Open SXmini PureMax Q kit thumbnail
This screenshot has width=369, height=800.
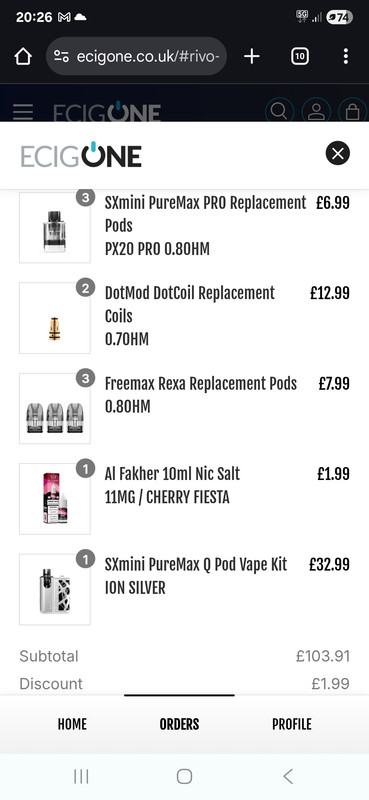tap(55, 589)
